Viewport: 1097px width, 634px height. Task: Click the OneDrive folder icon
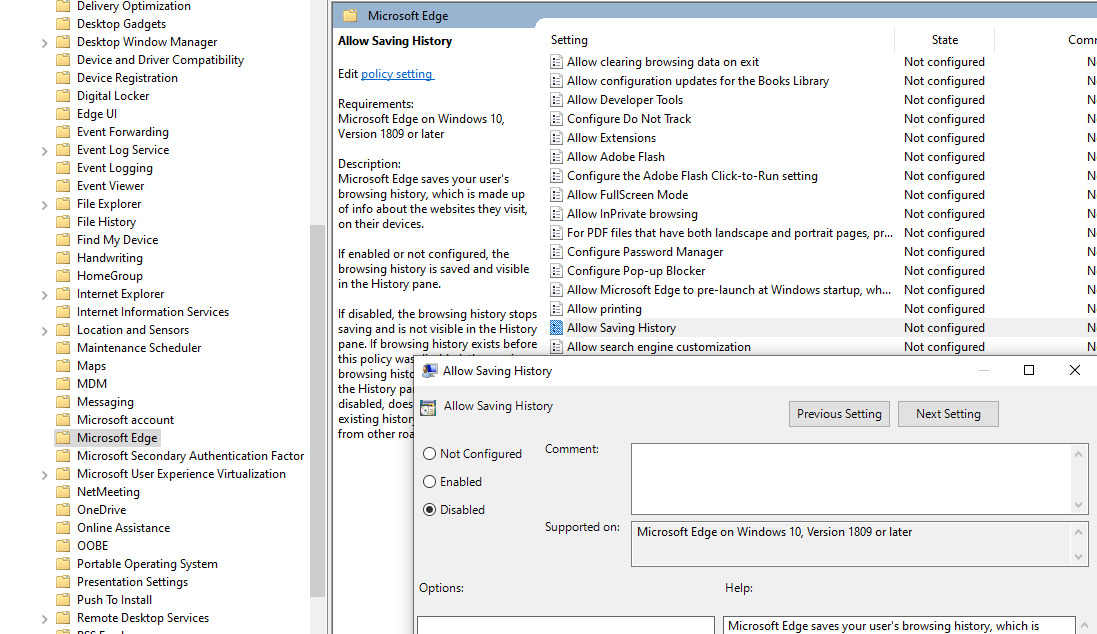click(63, 510)
